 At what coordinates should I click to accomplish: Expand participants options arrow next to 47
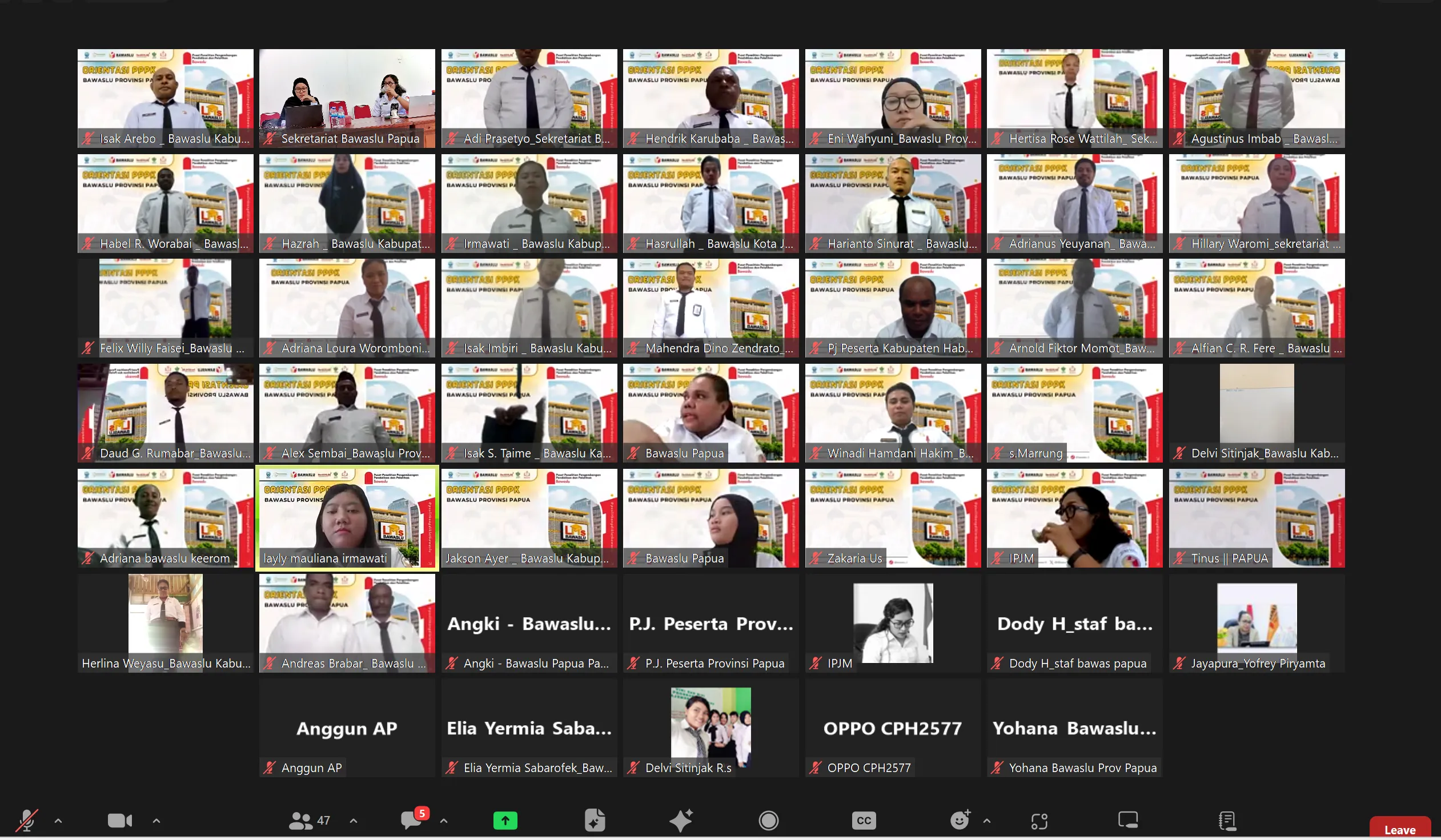coord(354,821)
